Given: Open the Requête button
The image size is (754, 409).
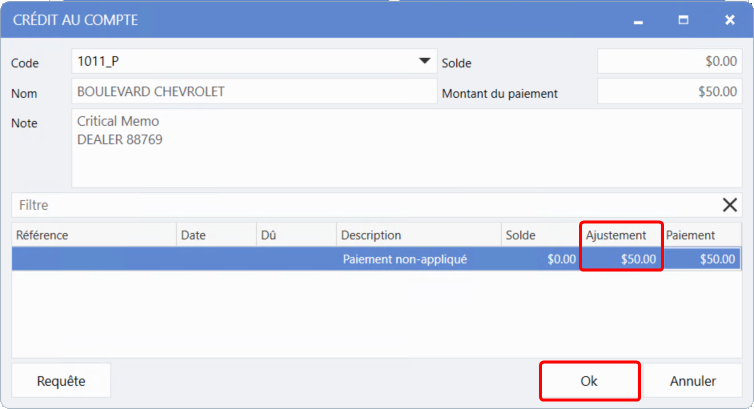Looking at the screenshot, I should pos(61,381).
